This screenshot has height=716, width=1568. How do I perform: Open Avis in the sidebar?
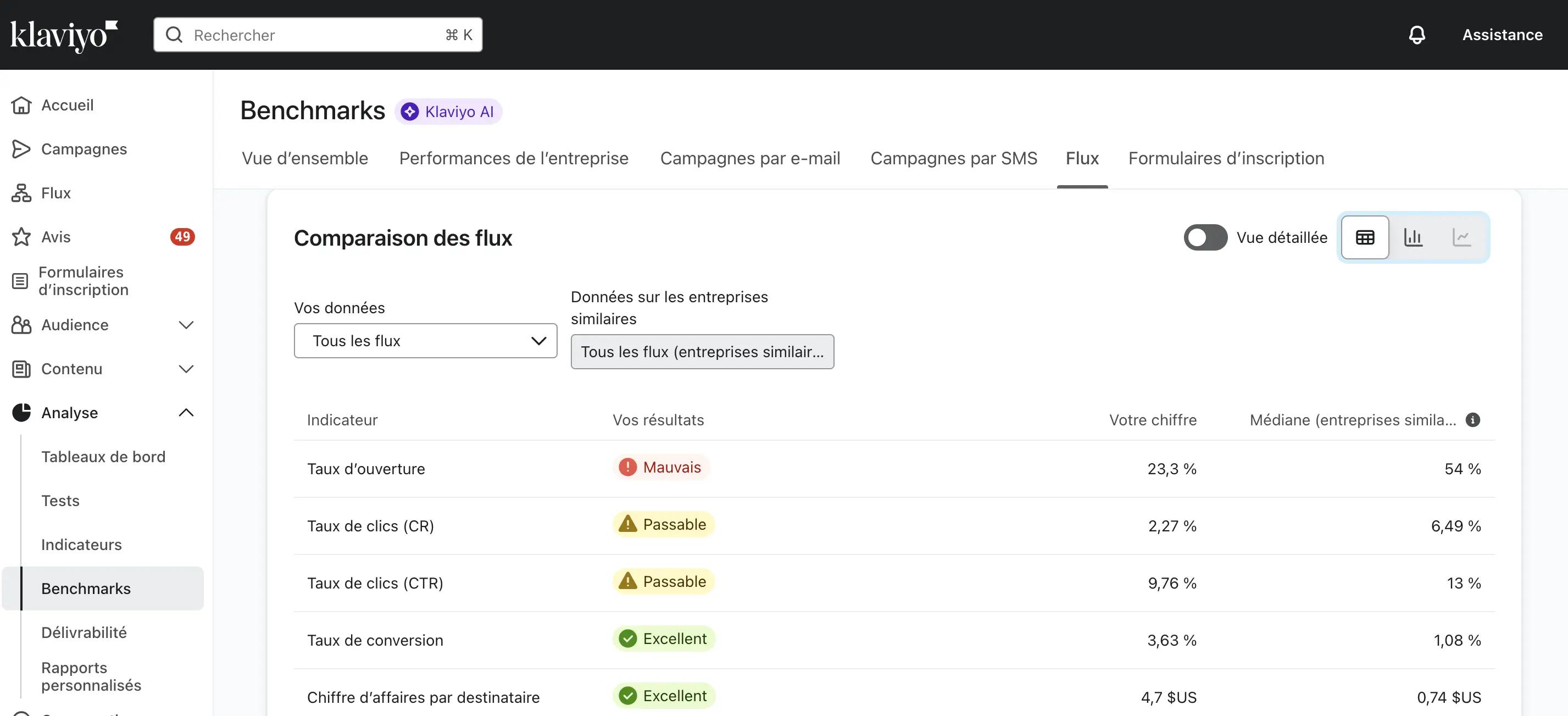coord(56,237)
